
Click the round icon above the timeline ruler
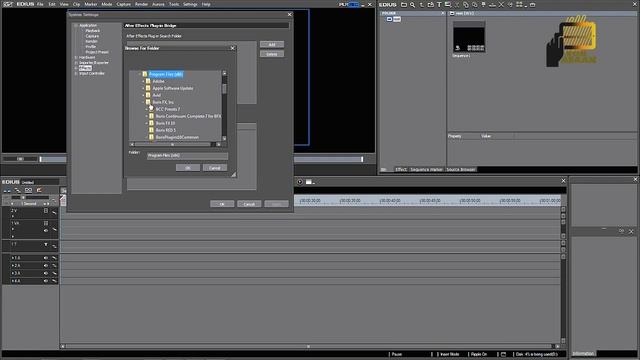pyautogui.click(x=300, y=182)
